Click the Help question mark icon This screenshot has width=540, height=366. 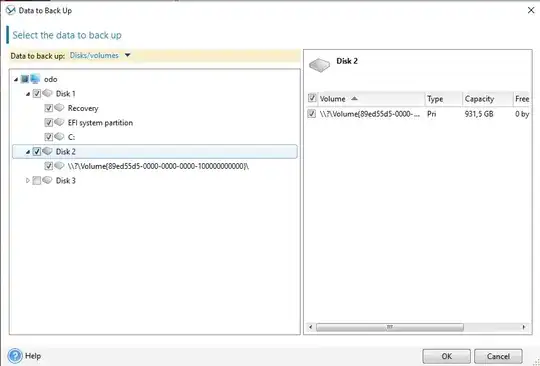point(14,356)
